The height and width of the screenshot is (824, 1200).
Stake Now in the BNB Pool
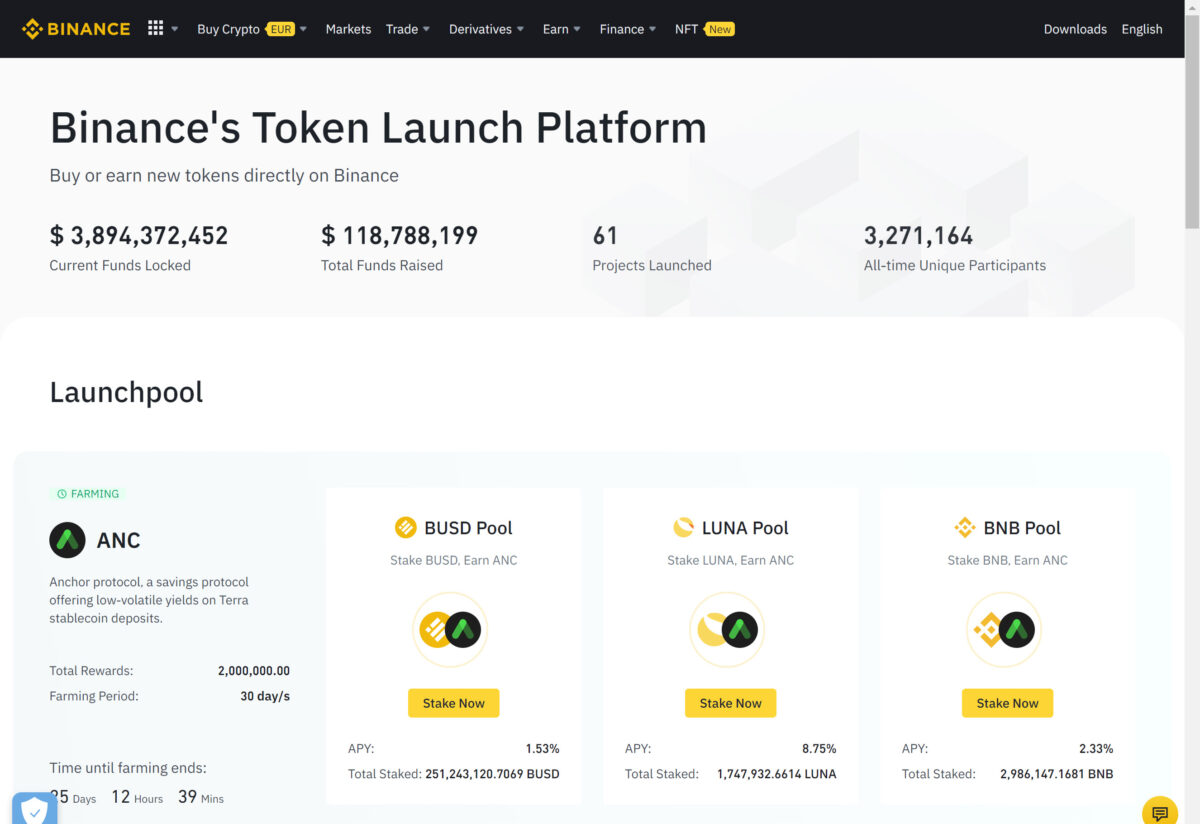click(1007, 703)
